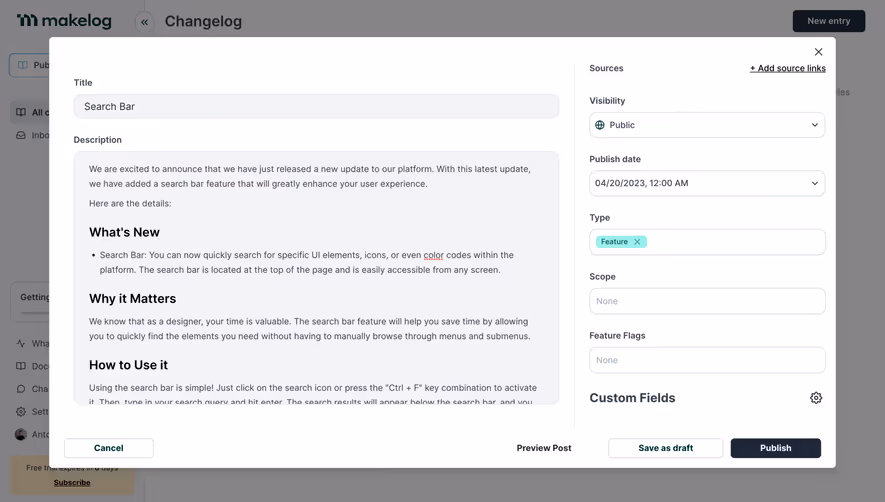Click the makelog logo
Screen dimensions: 885x502
[x=64, y=21]
